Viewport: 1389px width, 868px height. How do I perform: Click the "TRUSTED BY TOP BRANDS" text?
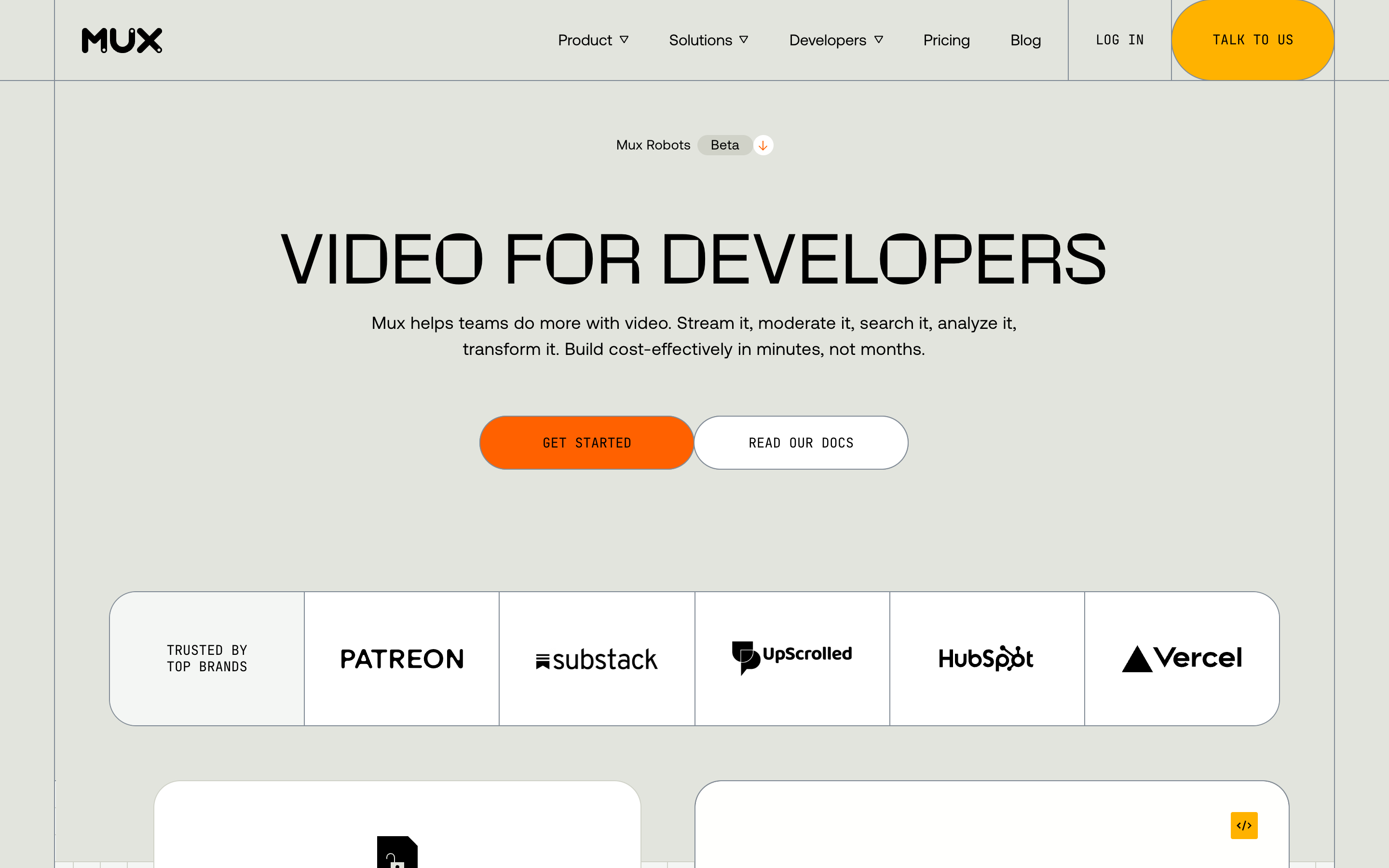click(206, 658)
